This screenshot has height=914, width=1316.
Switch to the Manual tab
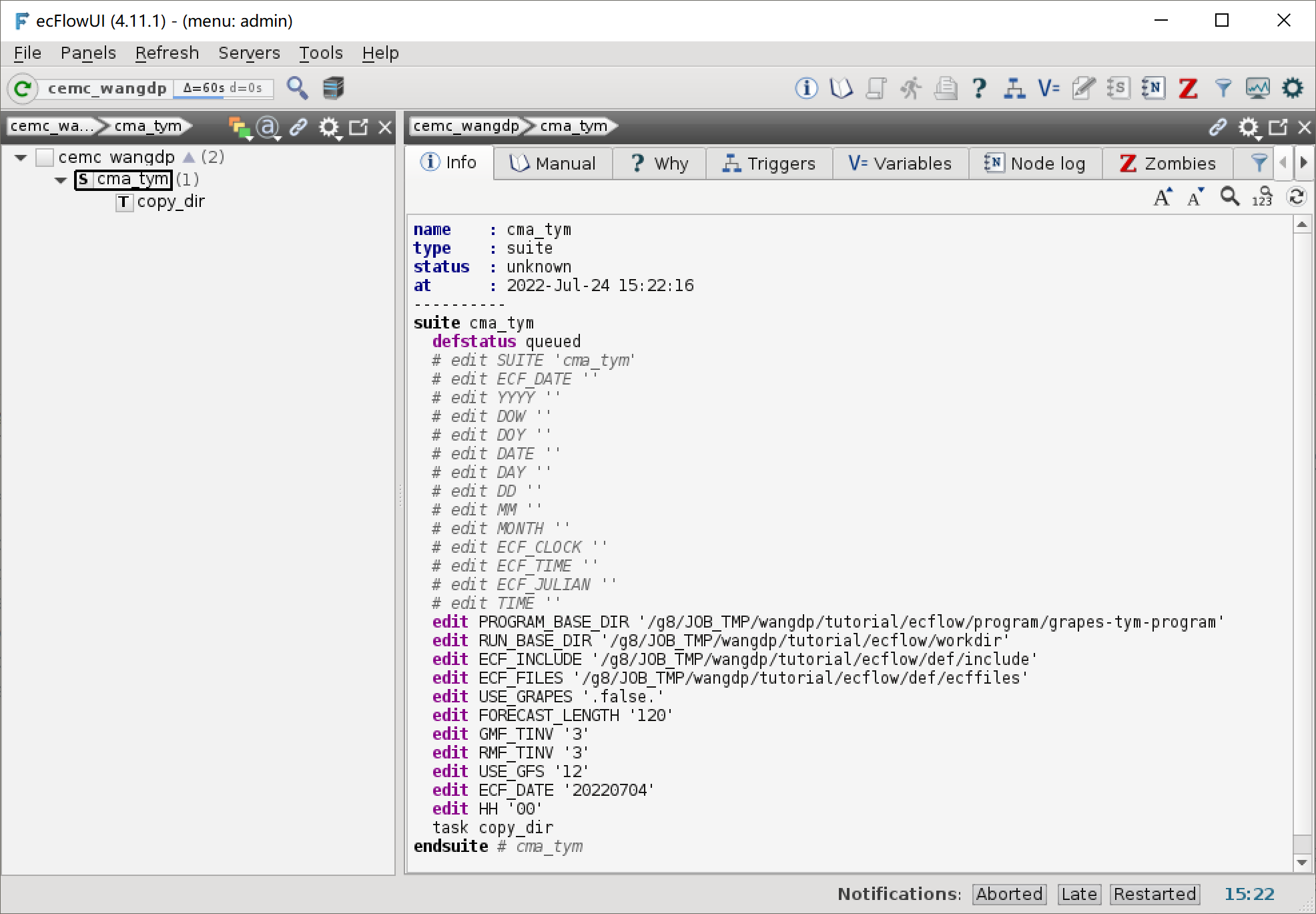[x=553, y=164]
